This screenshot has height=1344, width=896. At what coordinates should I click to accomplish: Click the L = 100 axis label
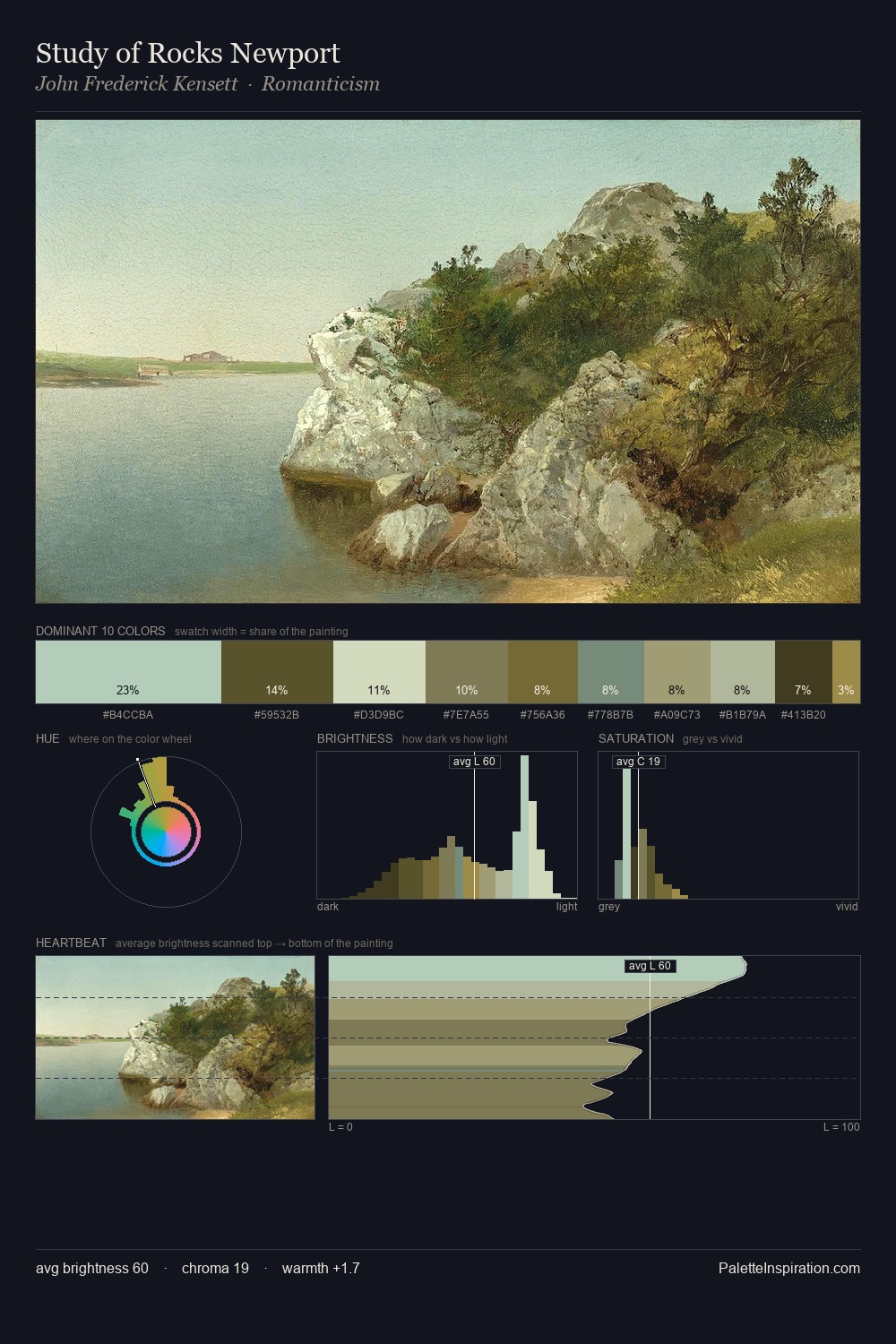pyautogui.click(x=841, y=1127)
